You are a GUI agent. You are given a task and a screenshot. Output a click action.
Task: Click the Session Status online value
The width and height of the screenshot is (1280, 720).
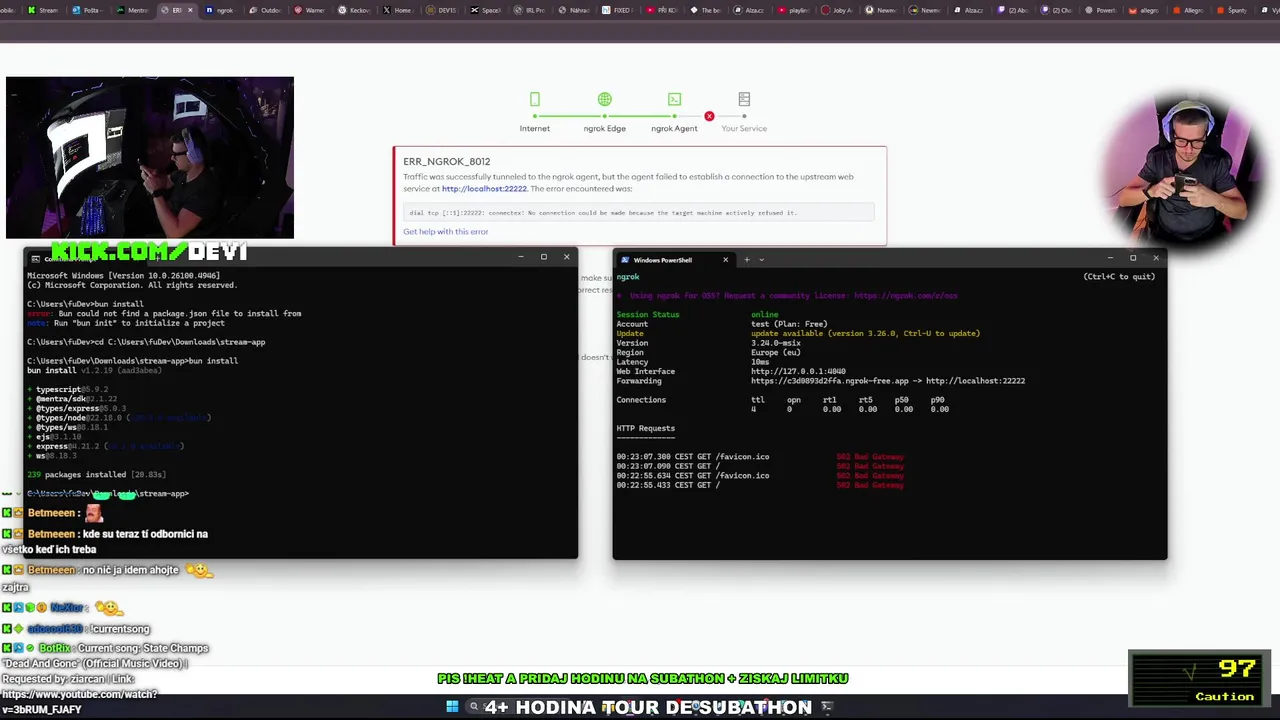(x=765, y=314)
